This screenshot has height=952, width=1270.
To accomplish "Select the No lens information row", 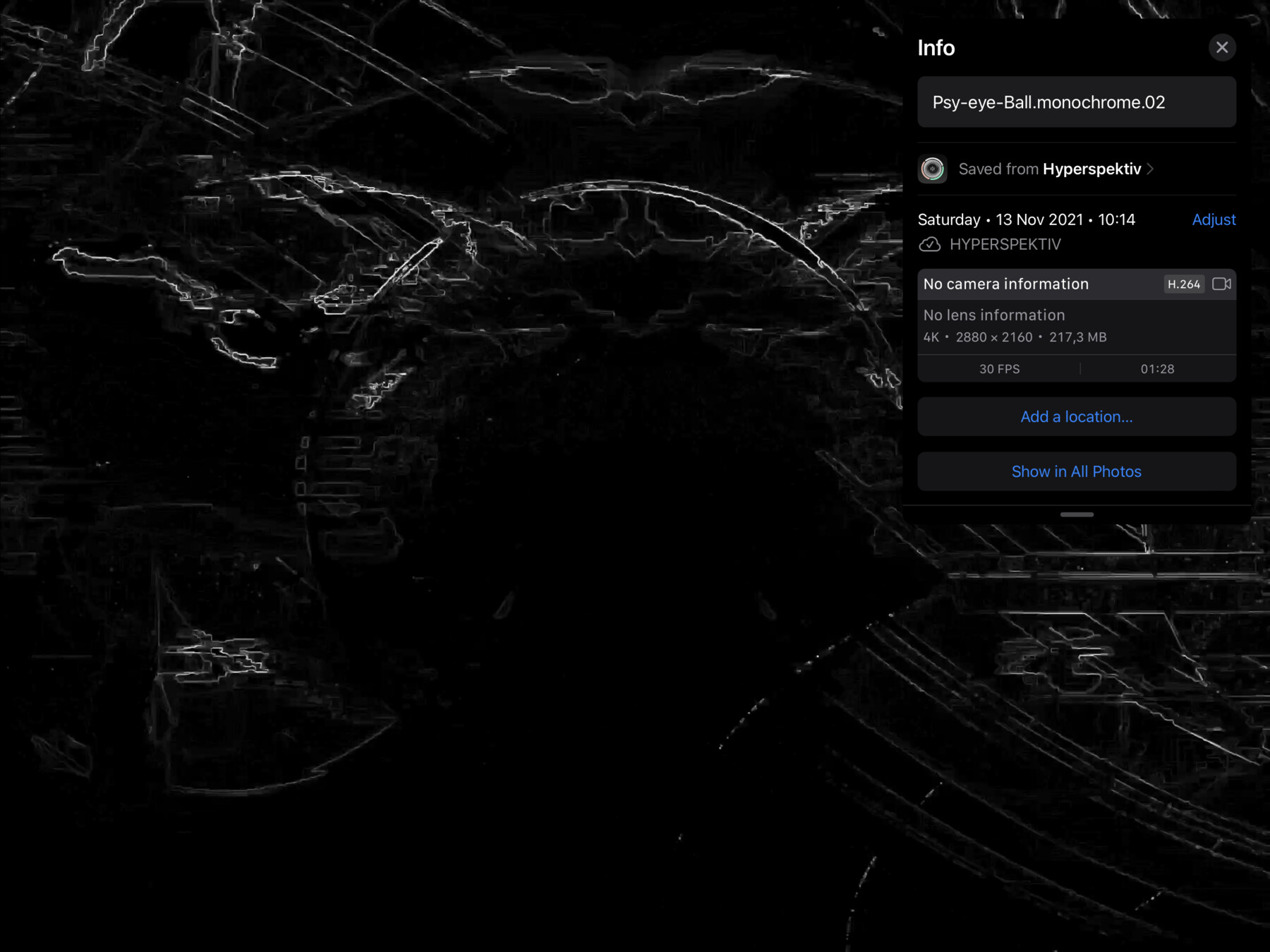I will click(x=993, y=315).
